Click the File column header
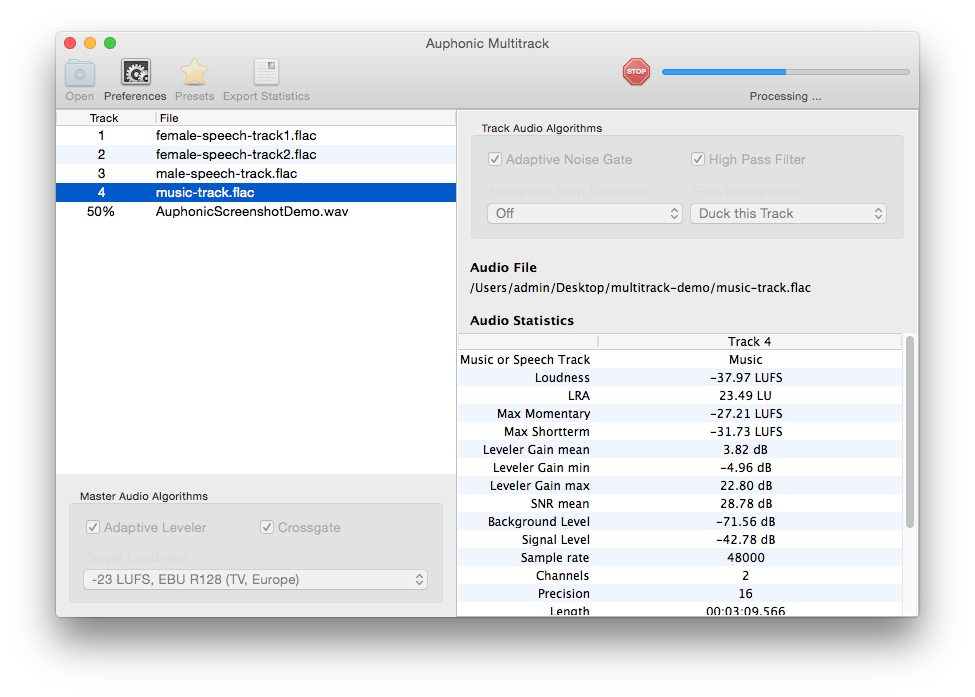 pos(305,118)
